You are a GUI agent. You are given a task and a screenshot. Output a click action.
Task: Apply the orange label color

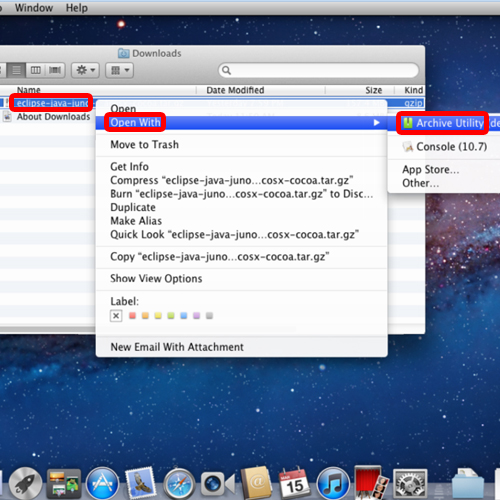coord(145,315)
